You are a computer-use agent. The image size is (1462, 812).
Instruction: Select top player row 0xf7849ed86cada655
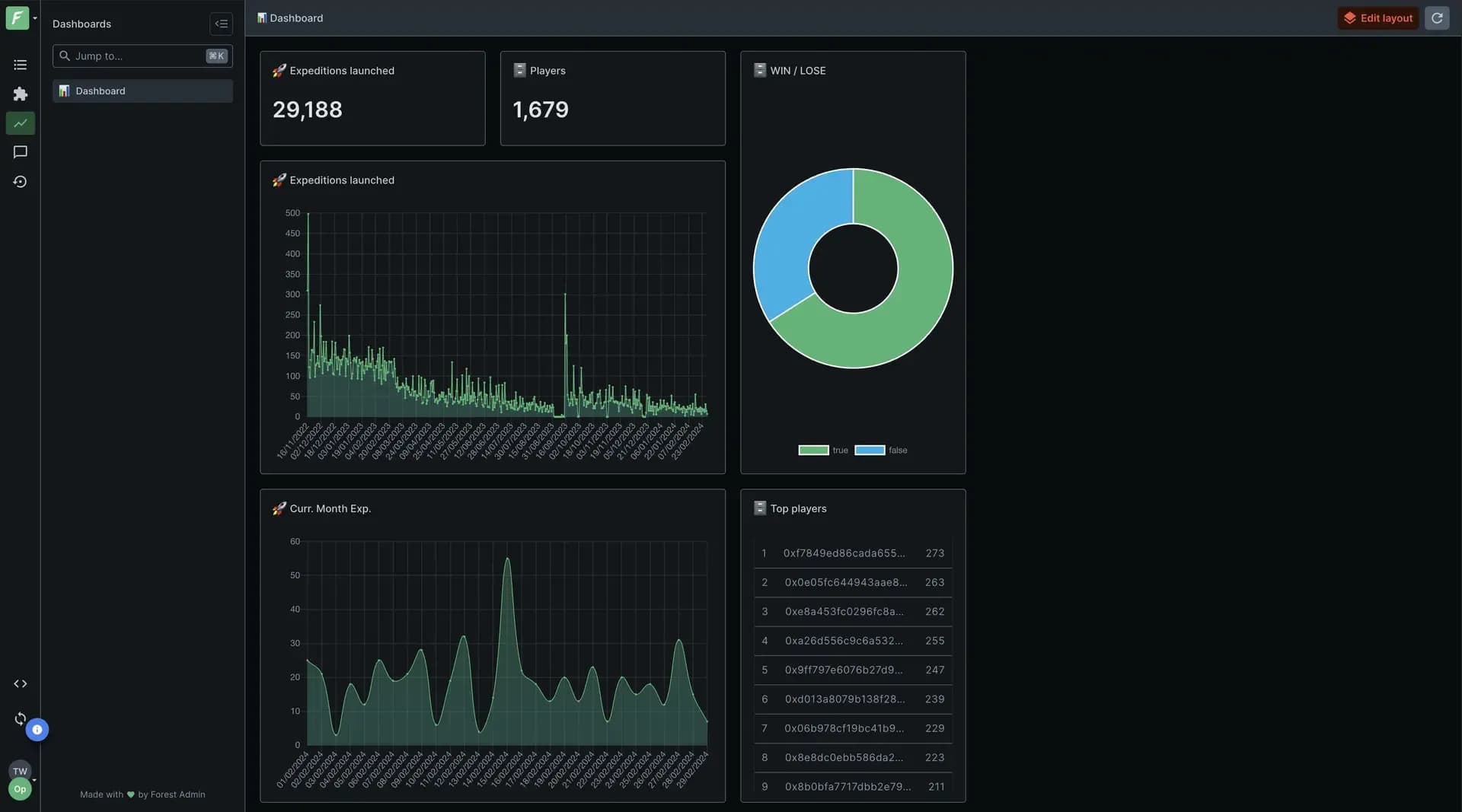coord(853,553)
